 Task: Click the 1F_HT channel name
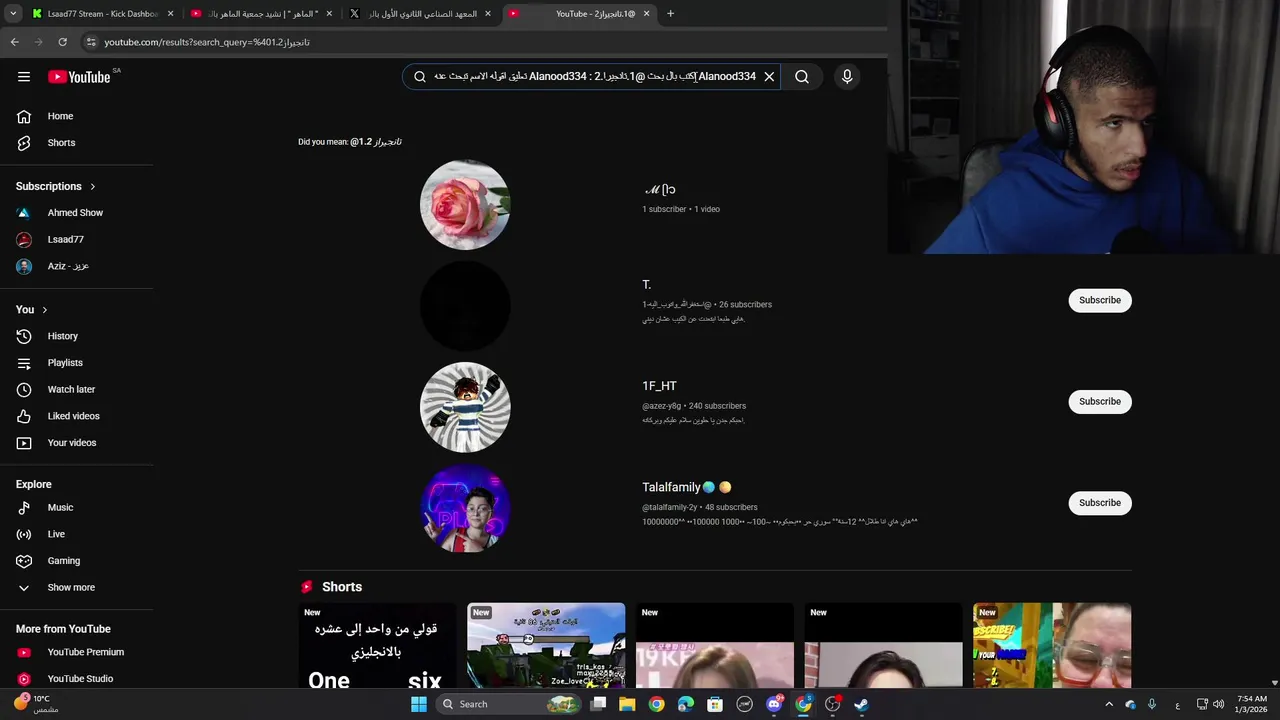659,386
